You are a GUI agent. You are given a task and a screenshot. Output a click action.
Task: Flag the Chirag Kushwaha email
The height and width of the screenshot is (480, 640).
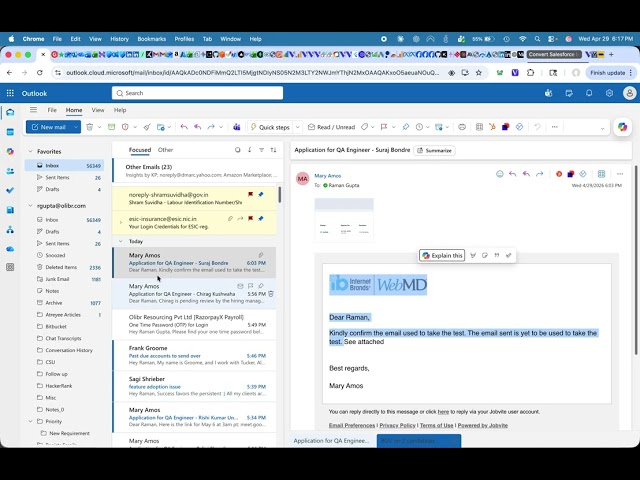click(x=250, y=286)
